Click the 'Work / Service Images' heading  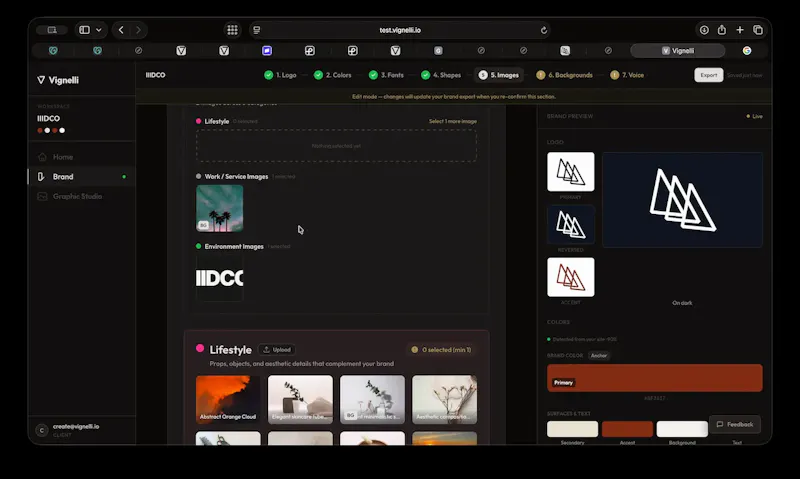[x=236, y=177]
